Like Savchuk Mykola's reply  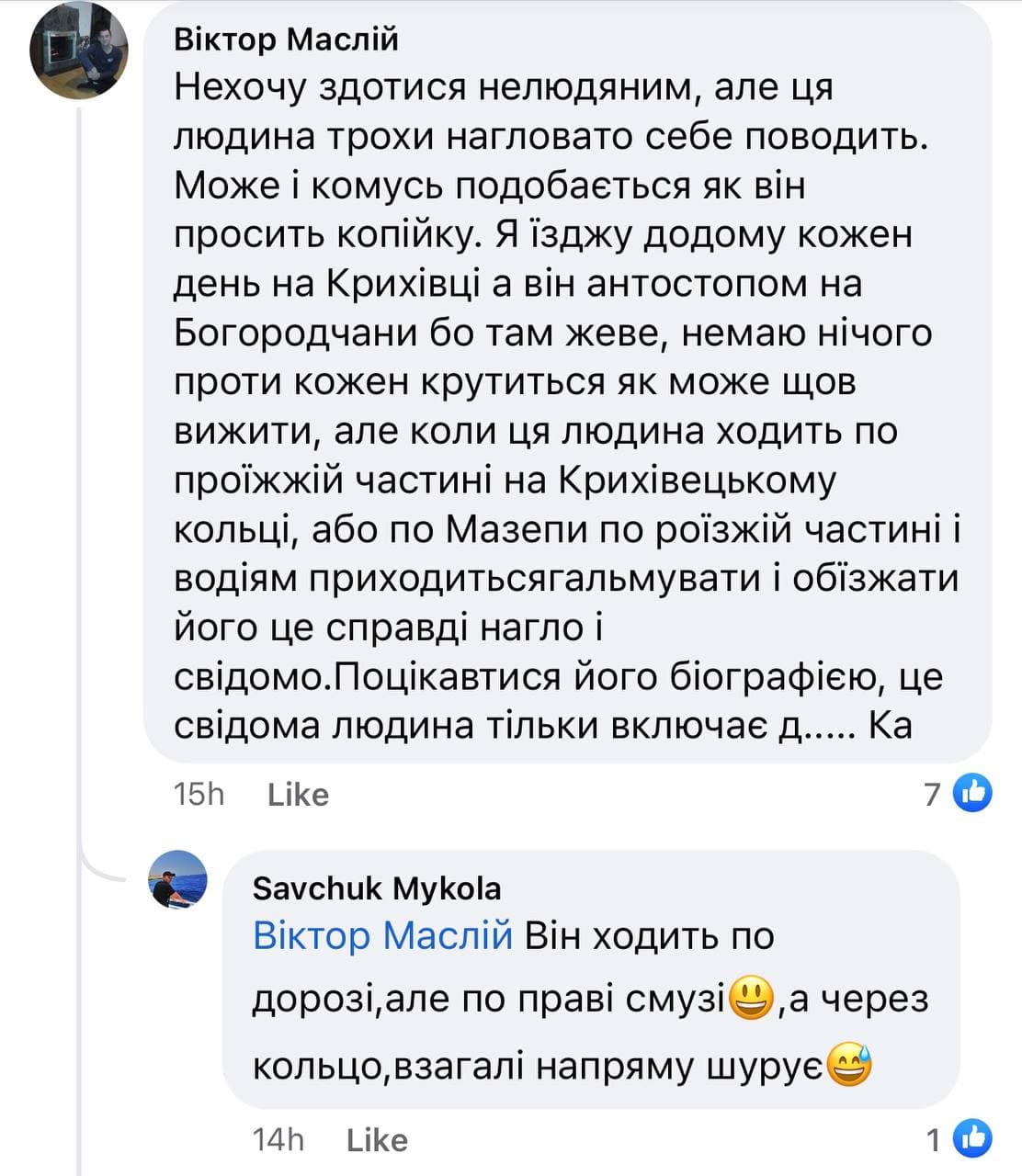377,1140
